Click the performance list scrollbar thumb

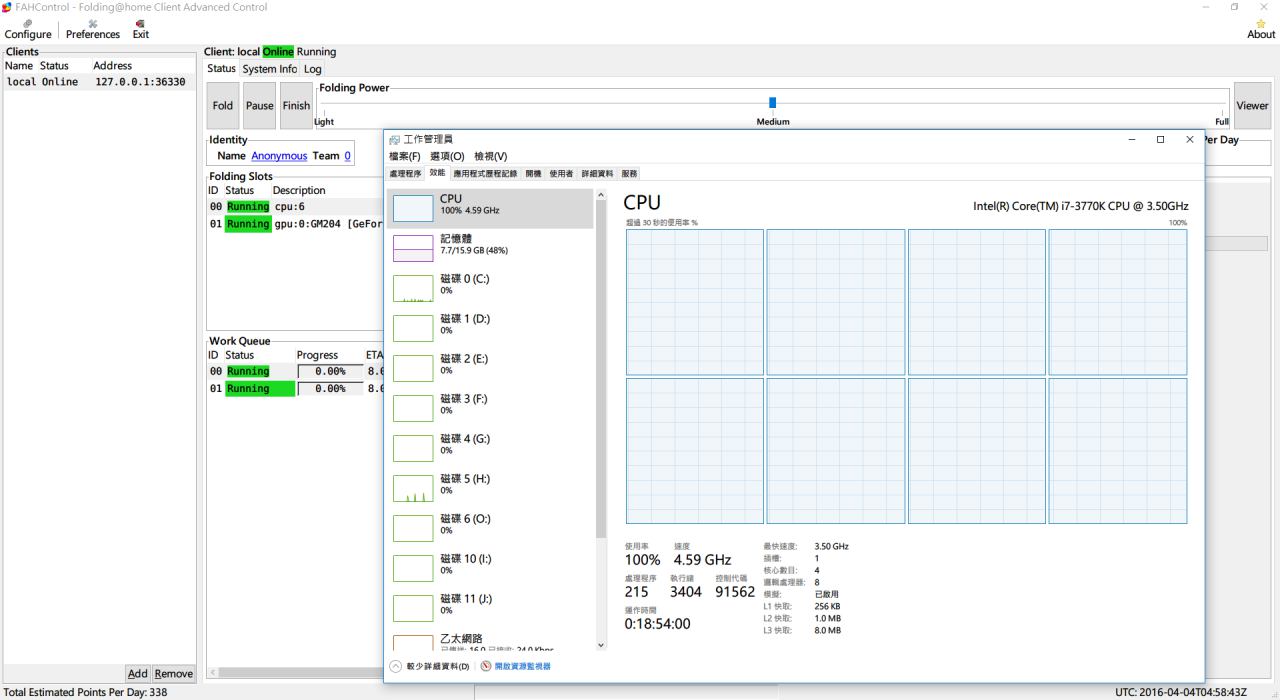pos(601,368)
